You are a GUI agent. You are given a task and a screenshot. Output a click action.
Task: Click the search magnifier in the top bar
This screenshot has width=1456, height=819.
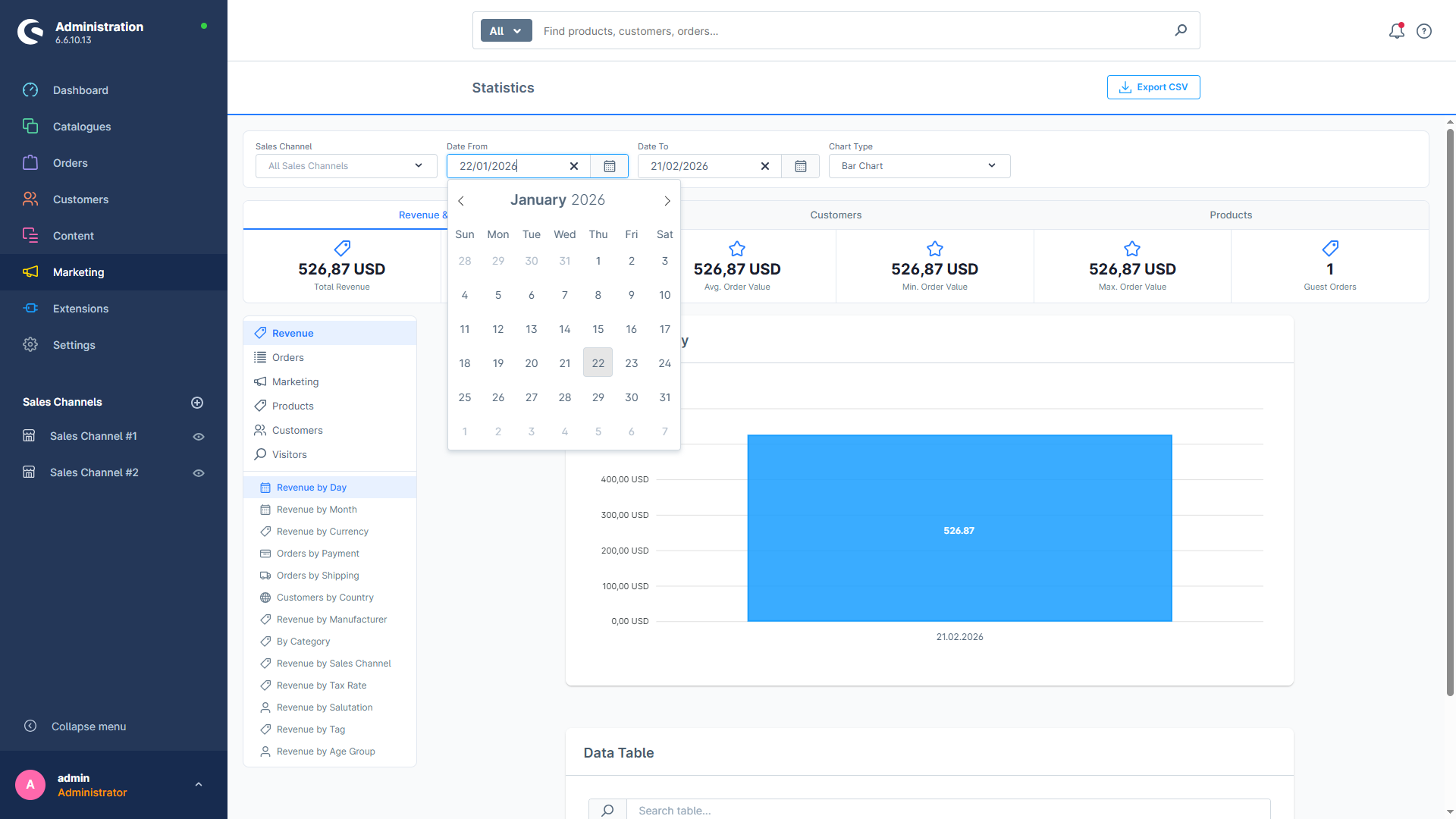click(x=1180, y=30)
